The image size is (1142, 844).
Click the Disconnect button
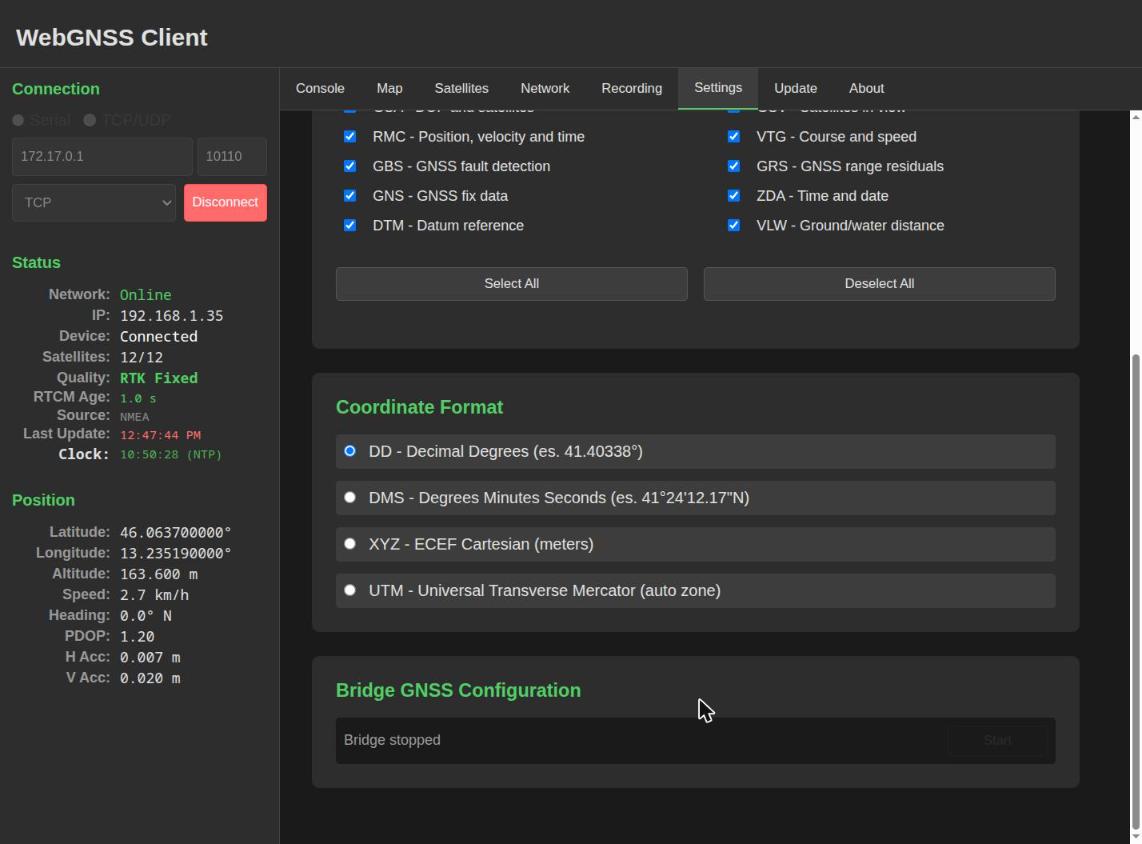click(x=225, y=202)
